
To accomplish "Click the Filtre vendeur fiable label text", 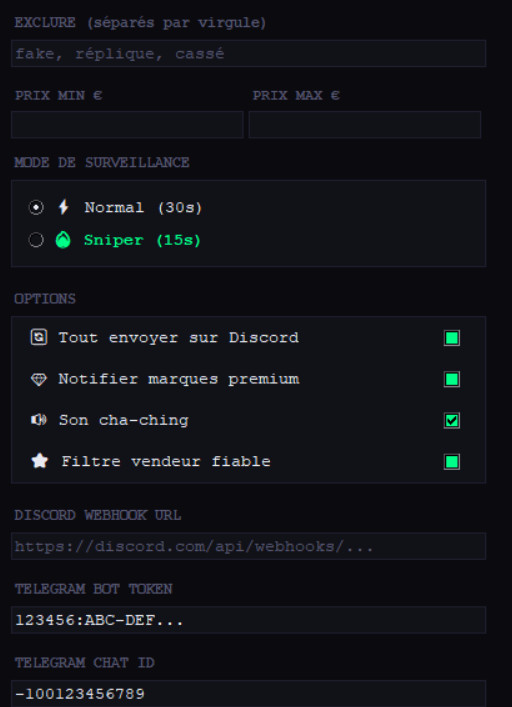I will click(x=166, y=461).
